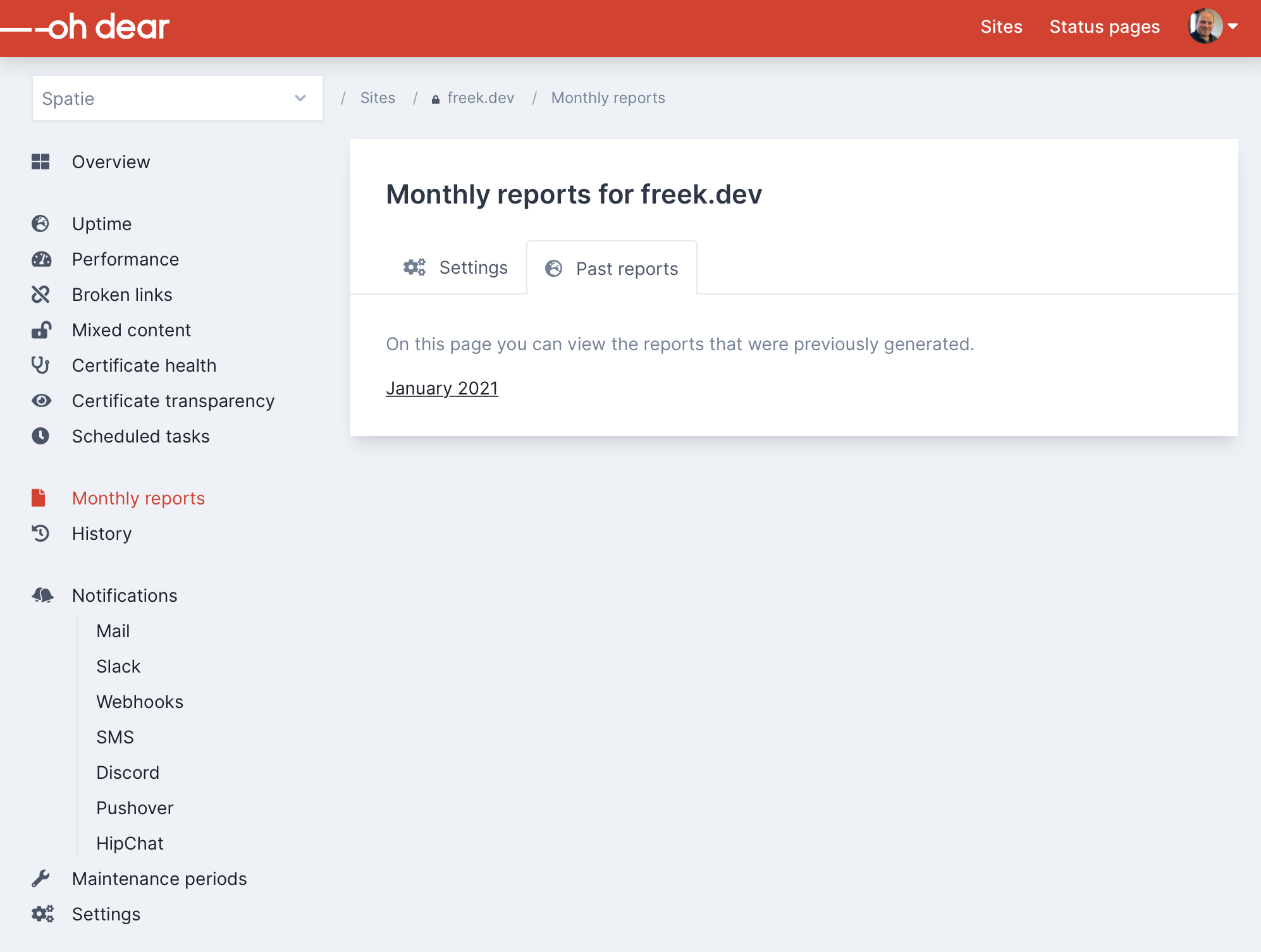Screen dimensions: 1261x952
Task: Open Overview in the sidebar
Action: tap(111, 162)
